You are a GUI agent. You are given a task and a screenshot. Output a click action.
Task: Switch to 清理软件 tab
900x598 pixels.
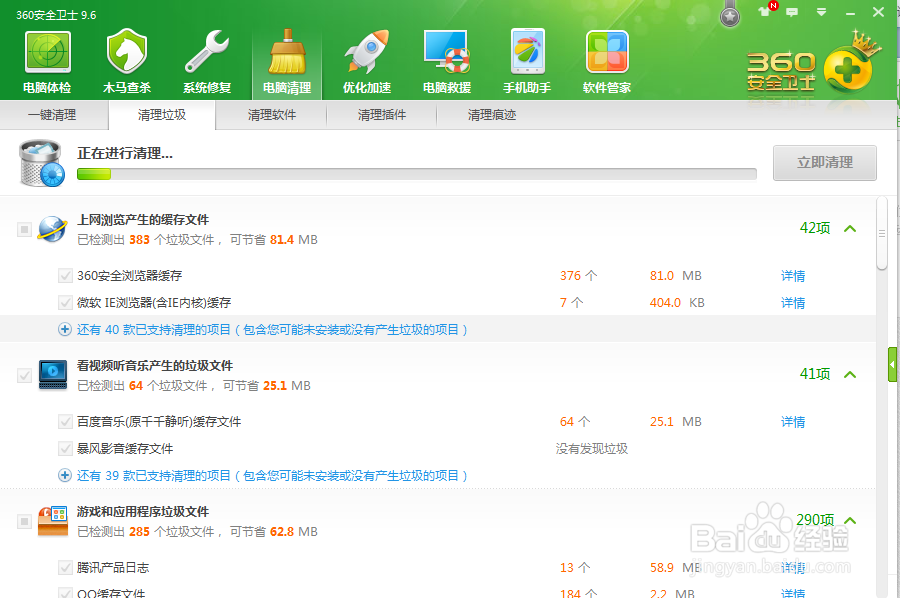pos(272,115)
